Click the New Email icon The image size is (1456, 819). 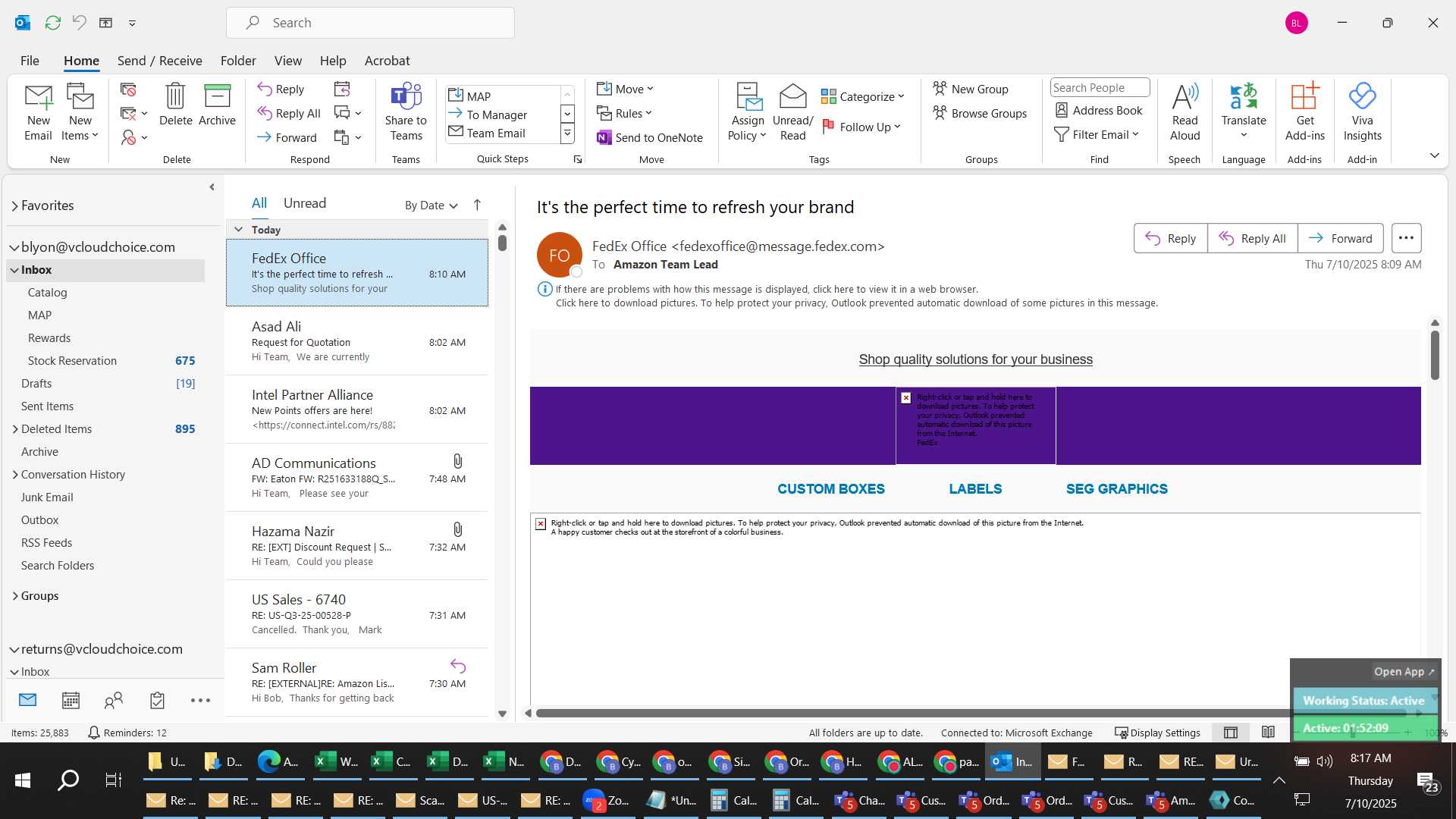[38, 111]
